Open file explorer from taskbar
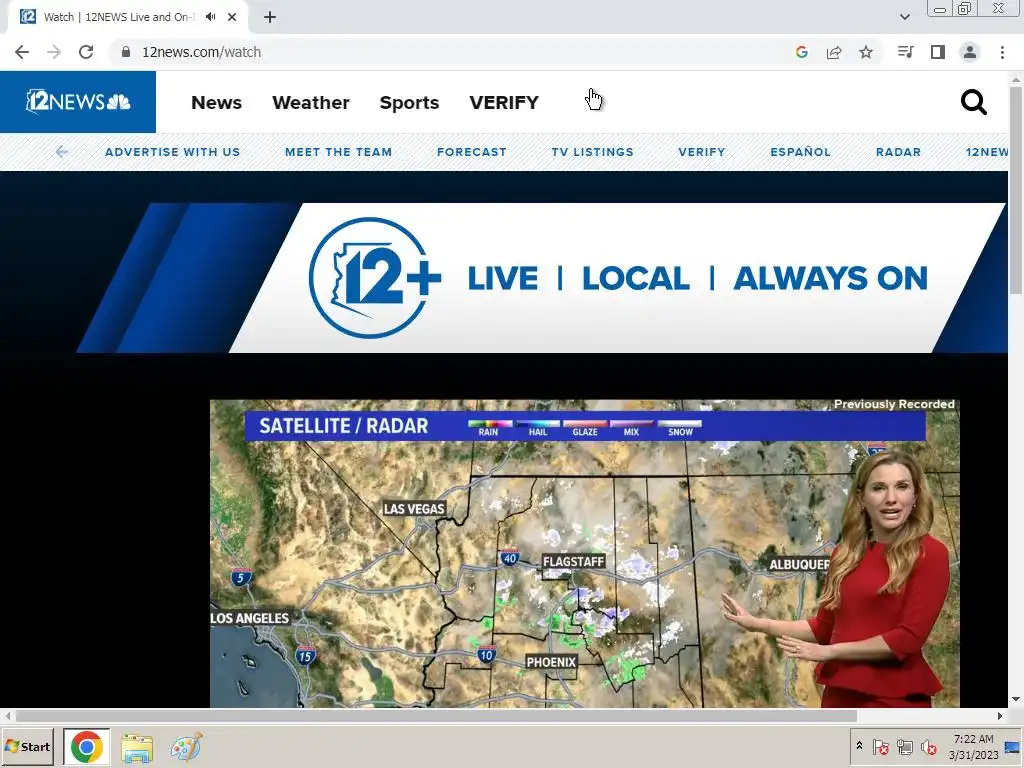Screen dimensions: 1024x768 136,748
